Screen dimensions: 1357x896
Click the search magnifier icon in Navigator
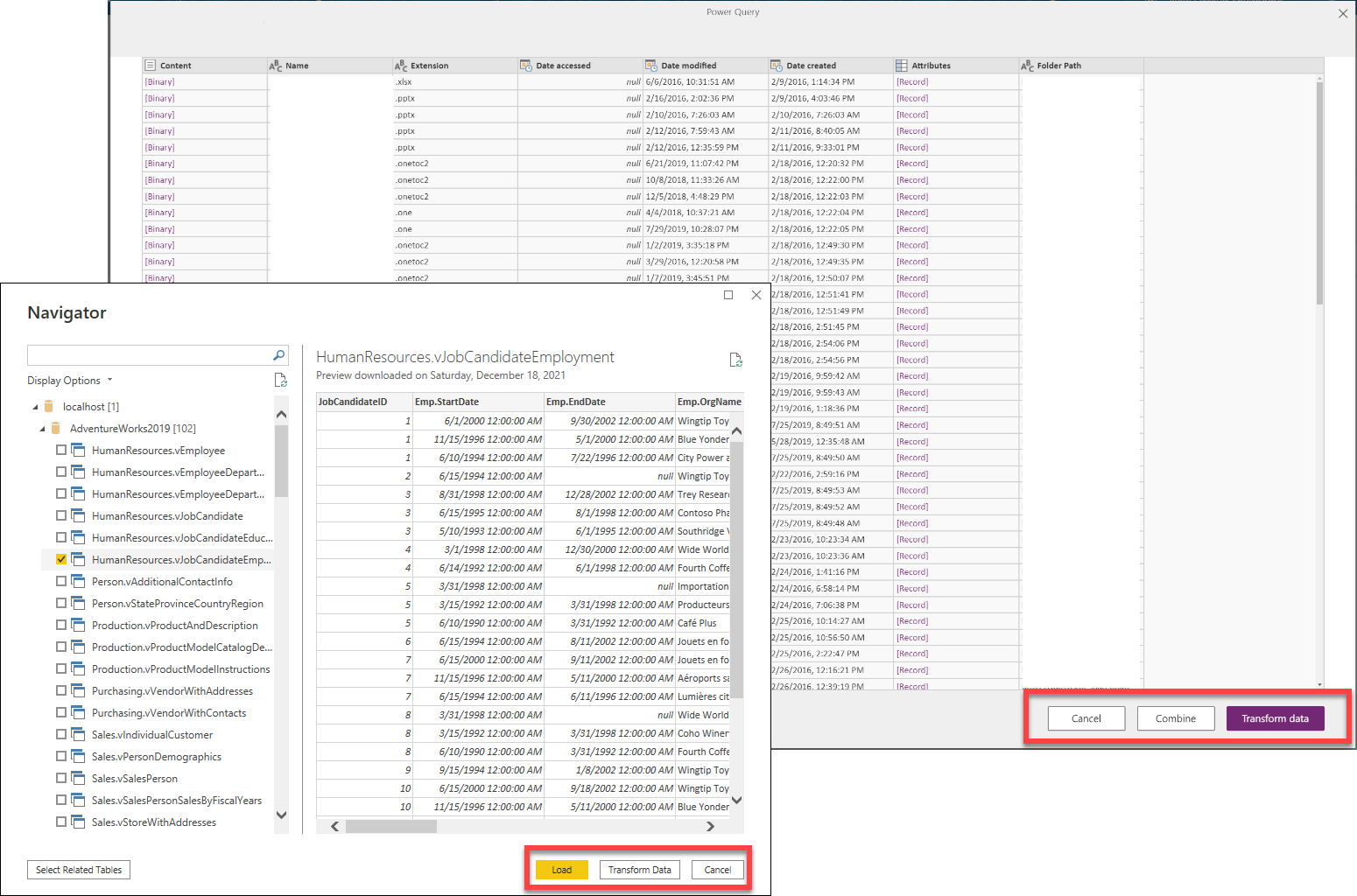(278, 355)
